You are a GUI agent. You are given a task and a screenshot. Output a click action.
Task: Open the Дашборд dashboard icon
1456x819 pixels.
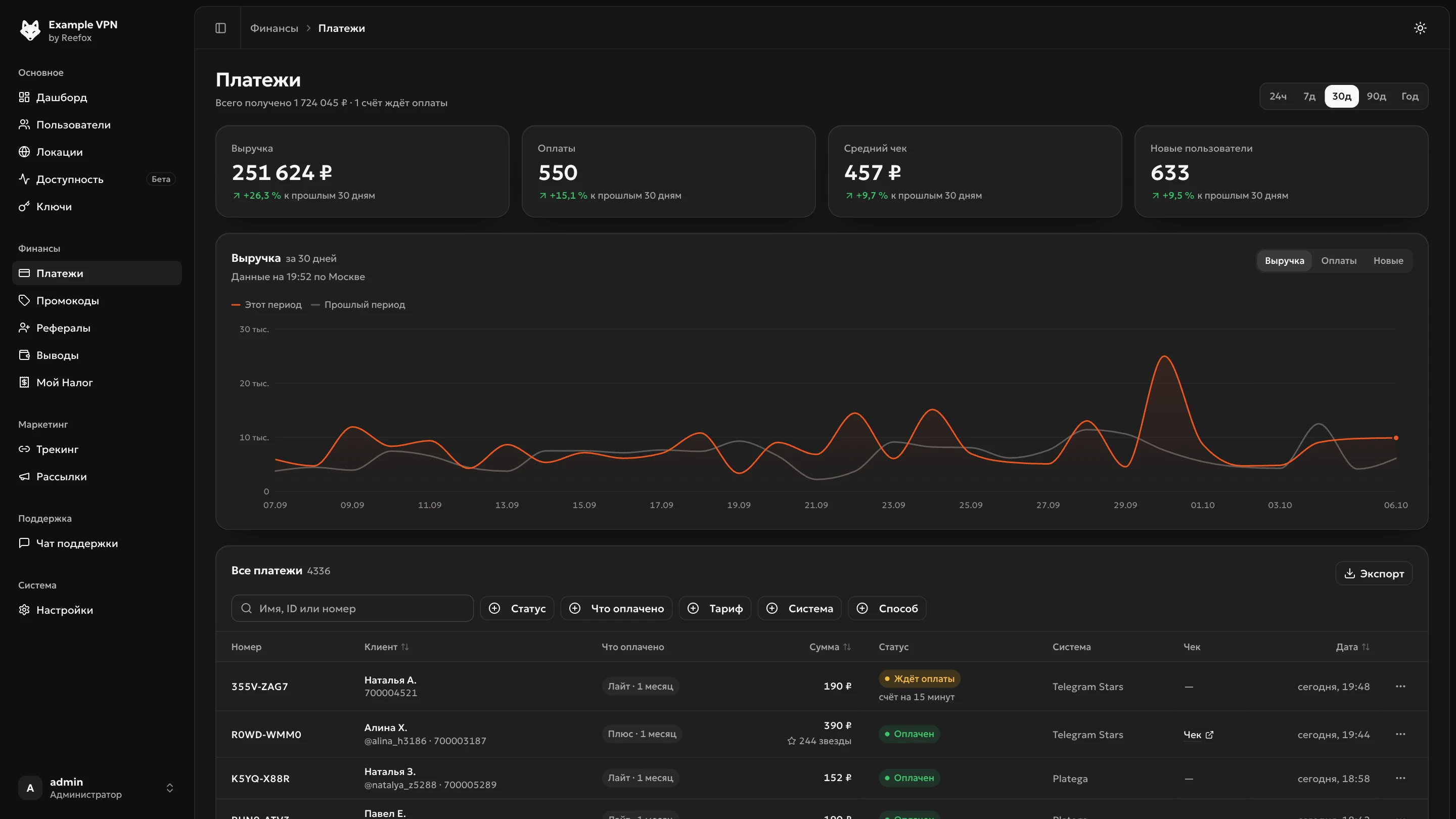click(x=24, y=97)
